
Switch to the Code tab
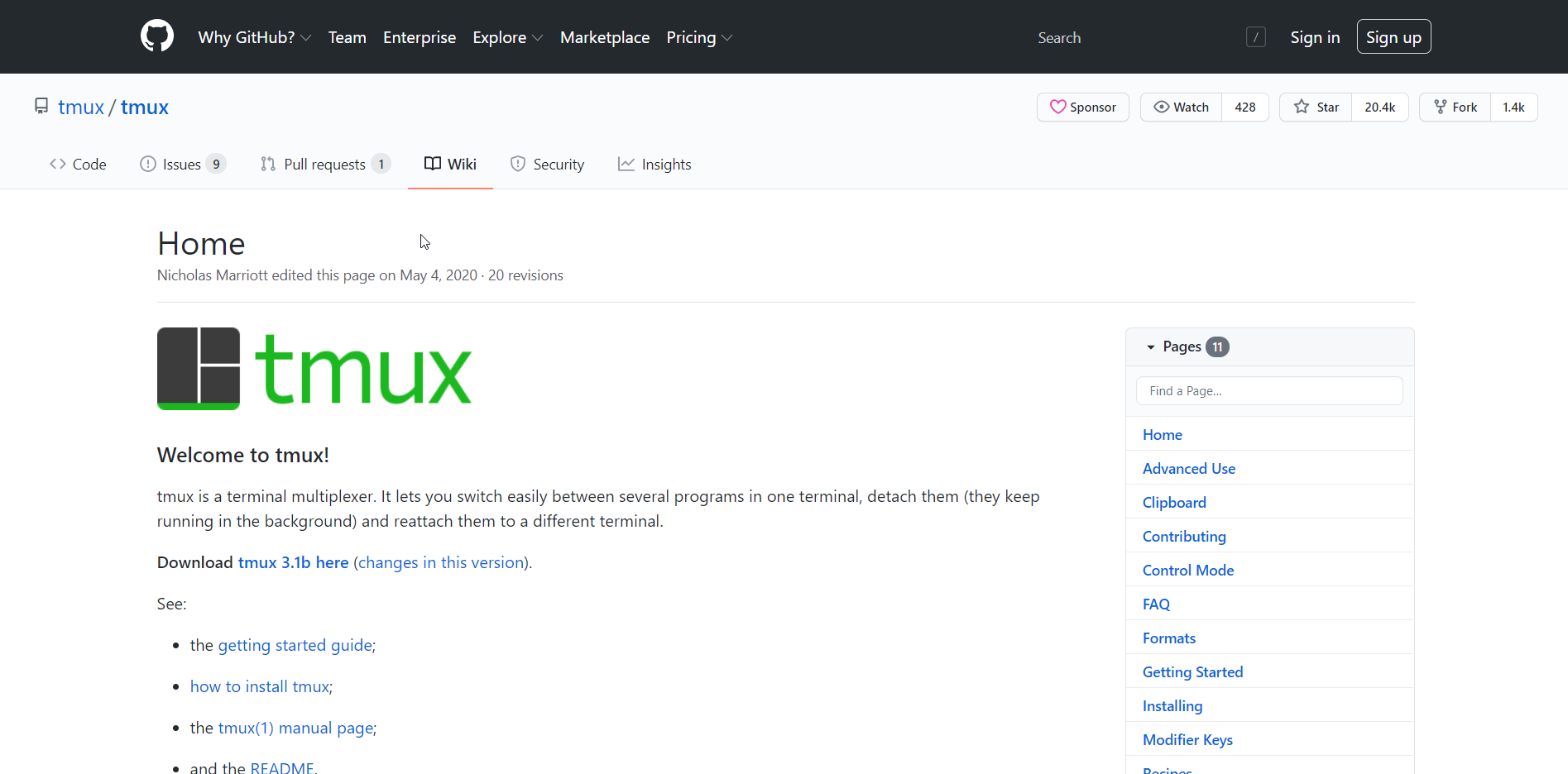click(x=78, y=163)
